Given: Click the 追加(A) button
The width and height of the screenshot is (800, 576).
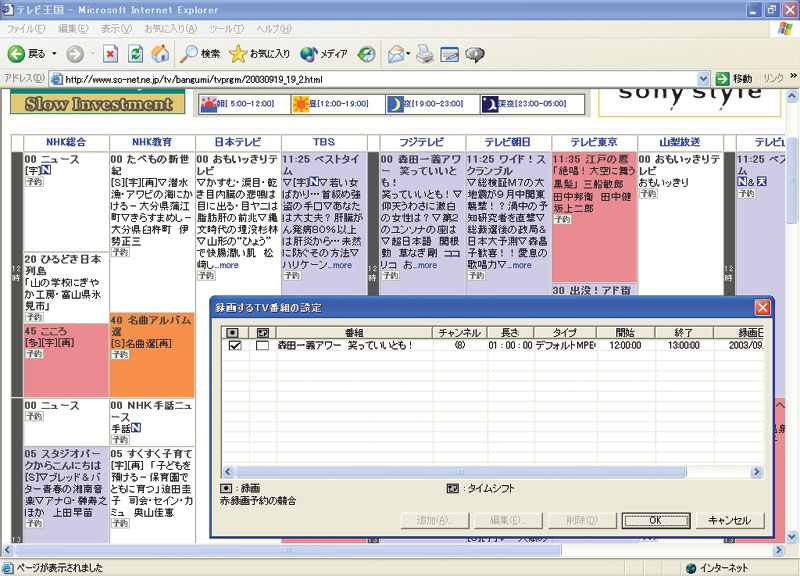Looking at the screenshot, I should (x=435, y=520).
